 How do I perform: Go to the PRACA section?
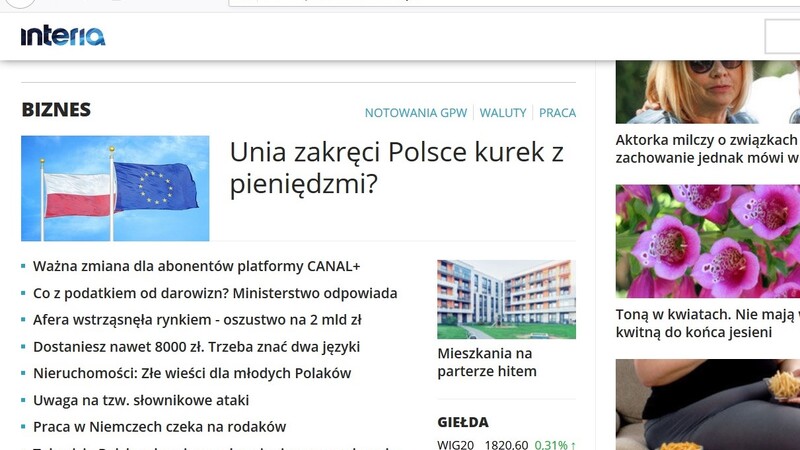pyautogui.click(x=558, y=113)
